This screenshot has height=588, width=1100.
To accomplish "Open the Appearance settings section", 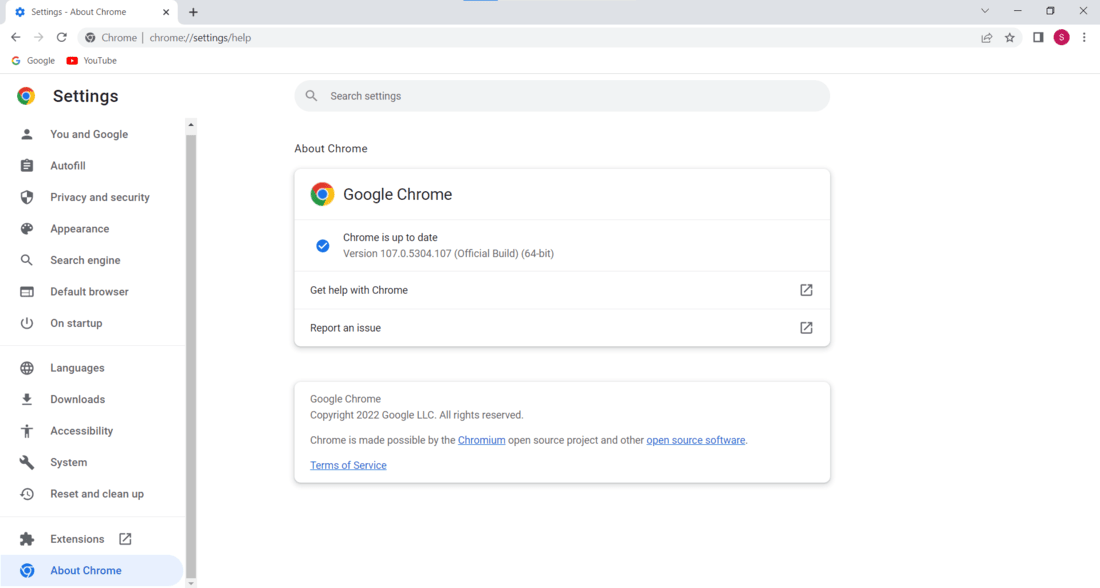I will (x=79, y=229).
